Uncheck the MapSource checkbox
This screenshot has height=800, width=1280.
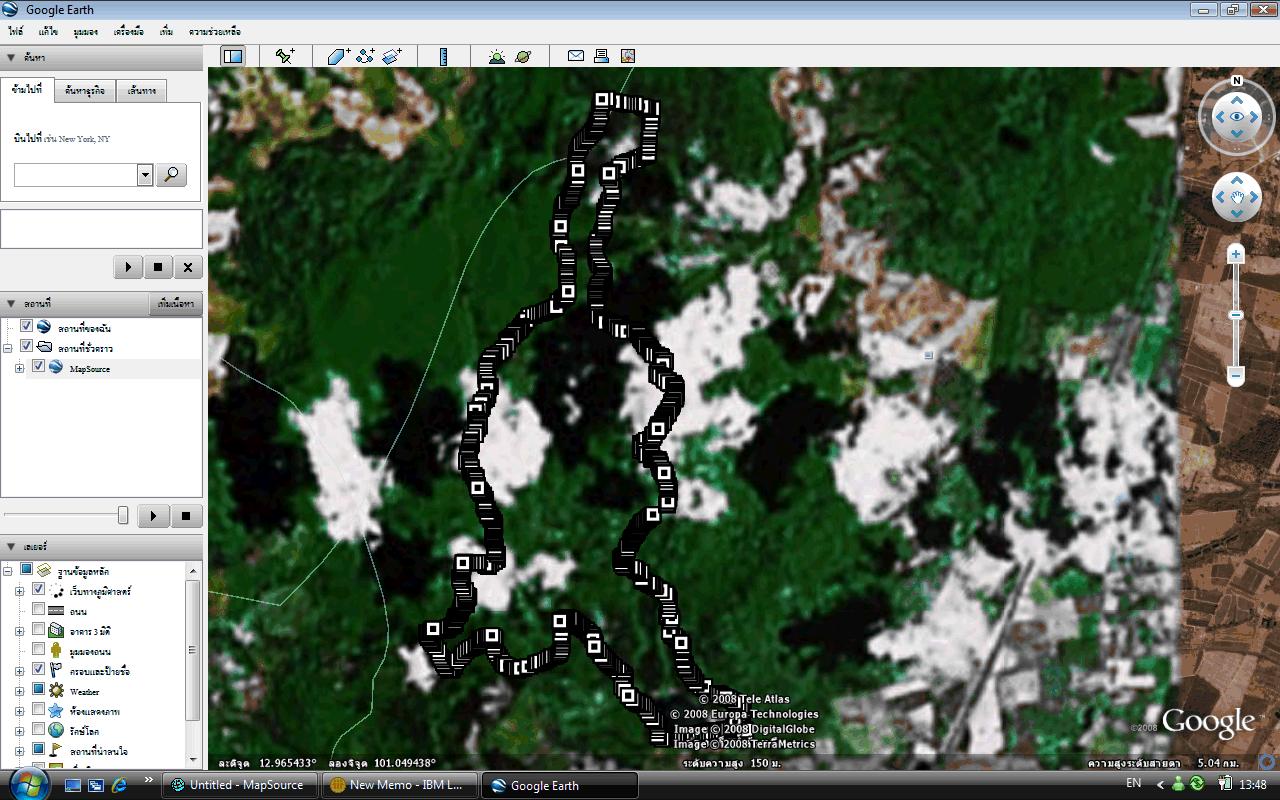pos(39,367)
